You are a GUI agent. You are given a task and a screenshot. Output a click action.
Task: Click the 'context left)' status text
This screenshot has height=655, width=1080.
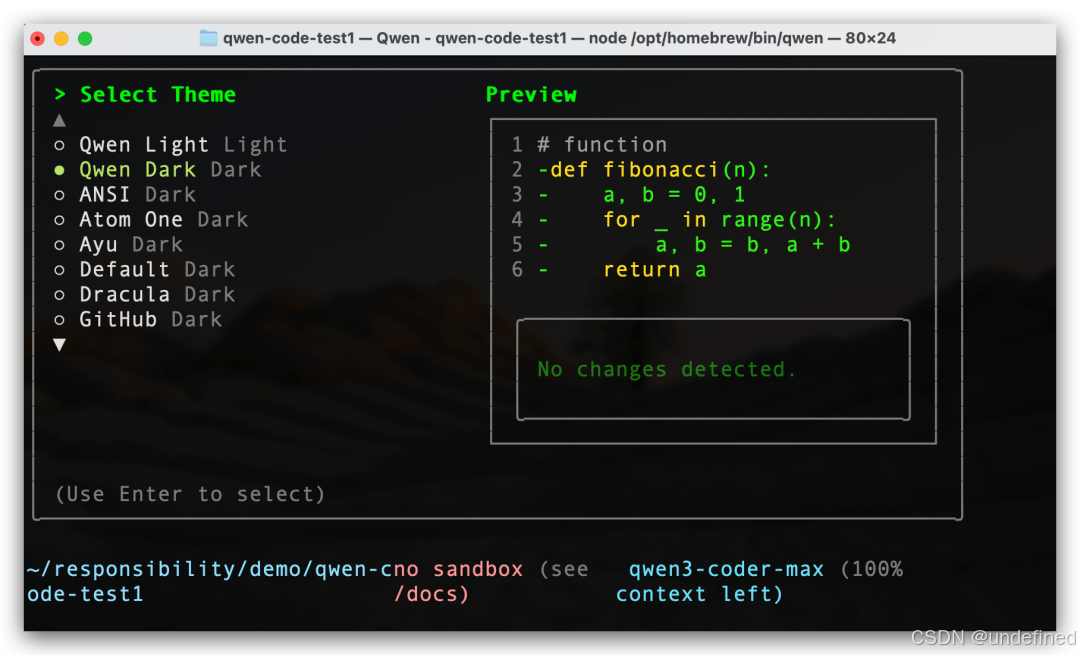700,594
